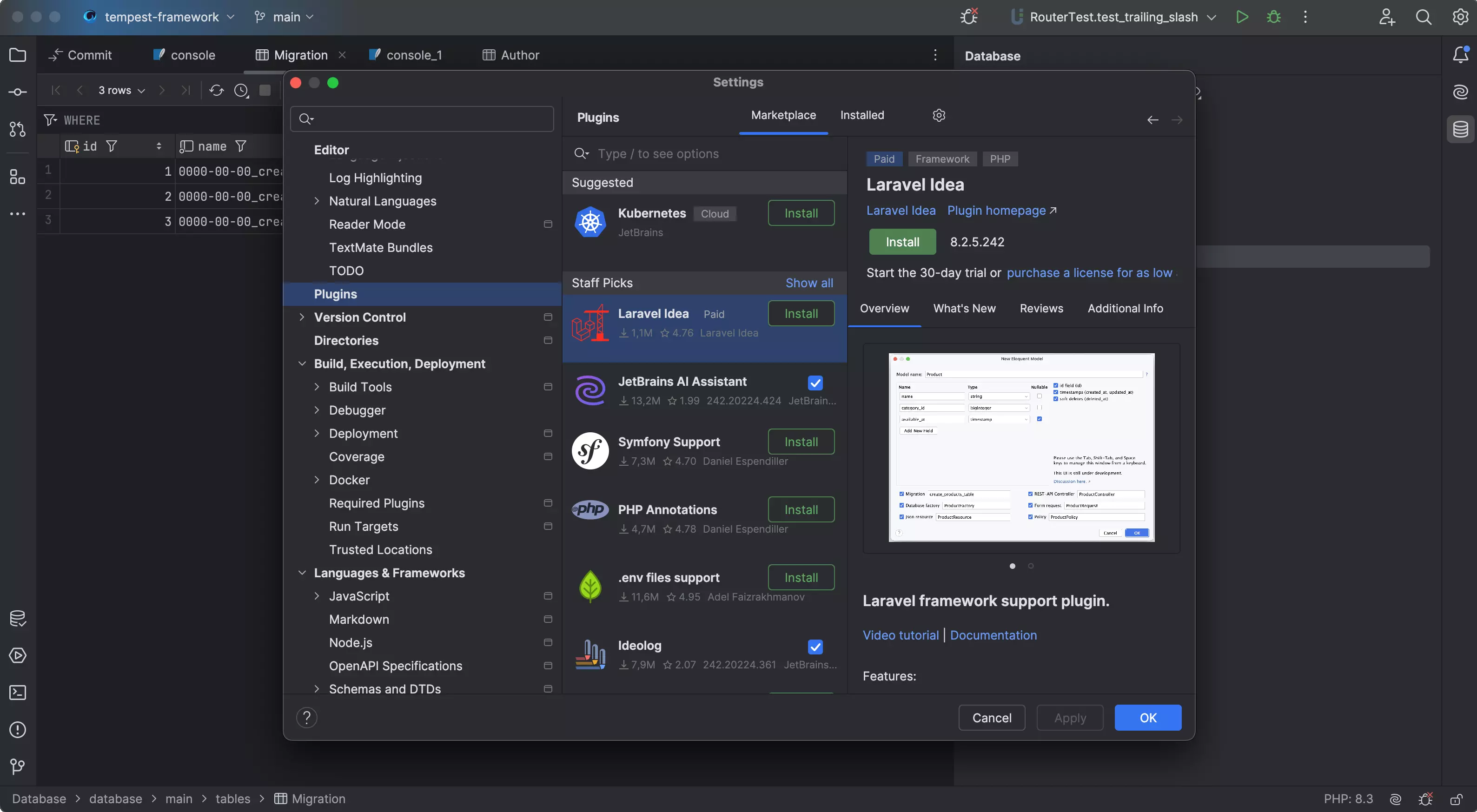Viewport: 1477px width, 812px height.
Task: Switch to the Installed plugins tab
Action: pos(862,115)
